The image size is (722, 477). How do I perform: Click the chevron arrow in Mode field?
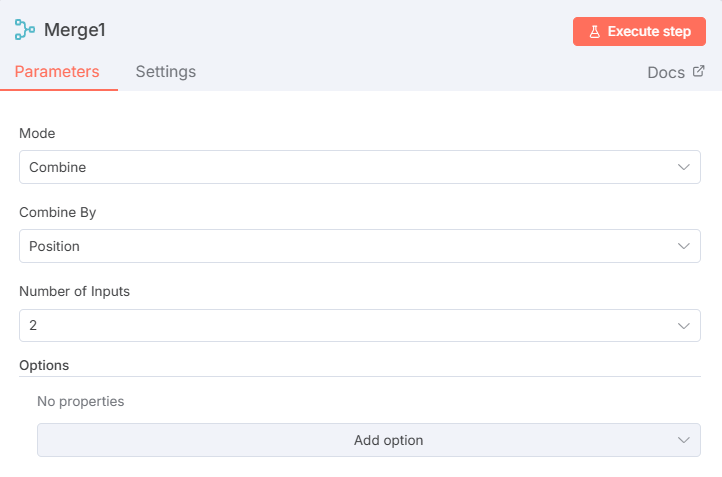point(684,167)
